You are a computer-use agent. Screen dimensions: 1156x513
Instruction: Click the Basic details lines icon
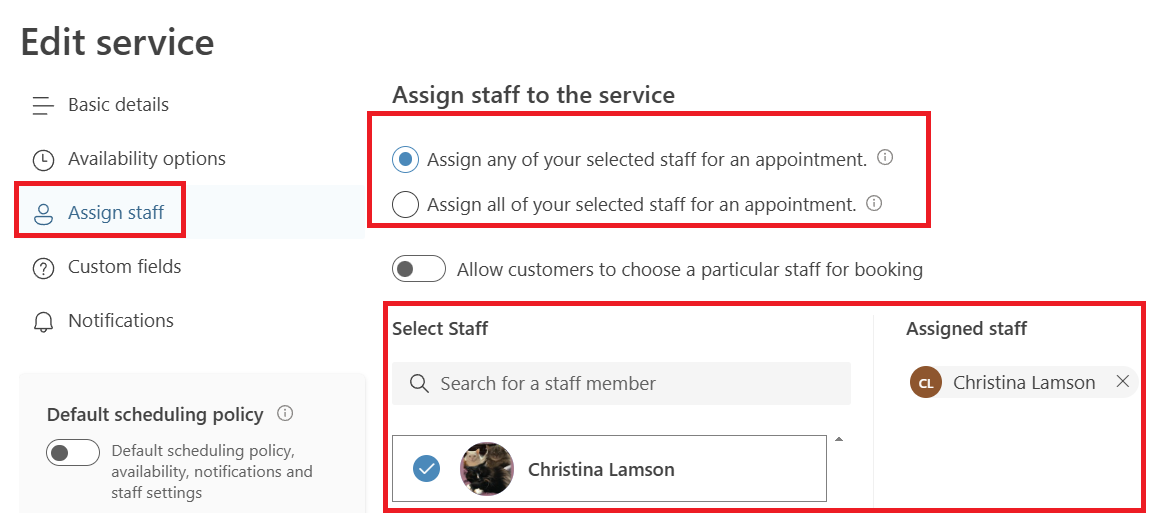42,105
